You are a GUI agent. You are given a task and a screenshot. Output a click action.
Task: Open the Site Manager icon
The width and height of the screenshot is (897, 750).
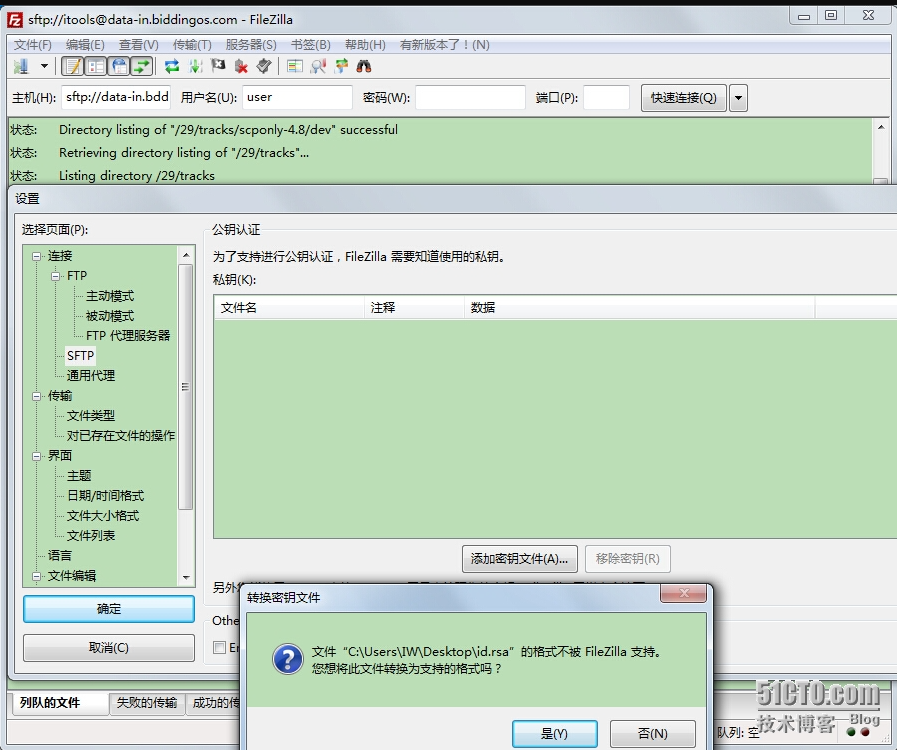pyautogui.click(x=21, y=67)
